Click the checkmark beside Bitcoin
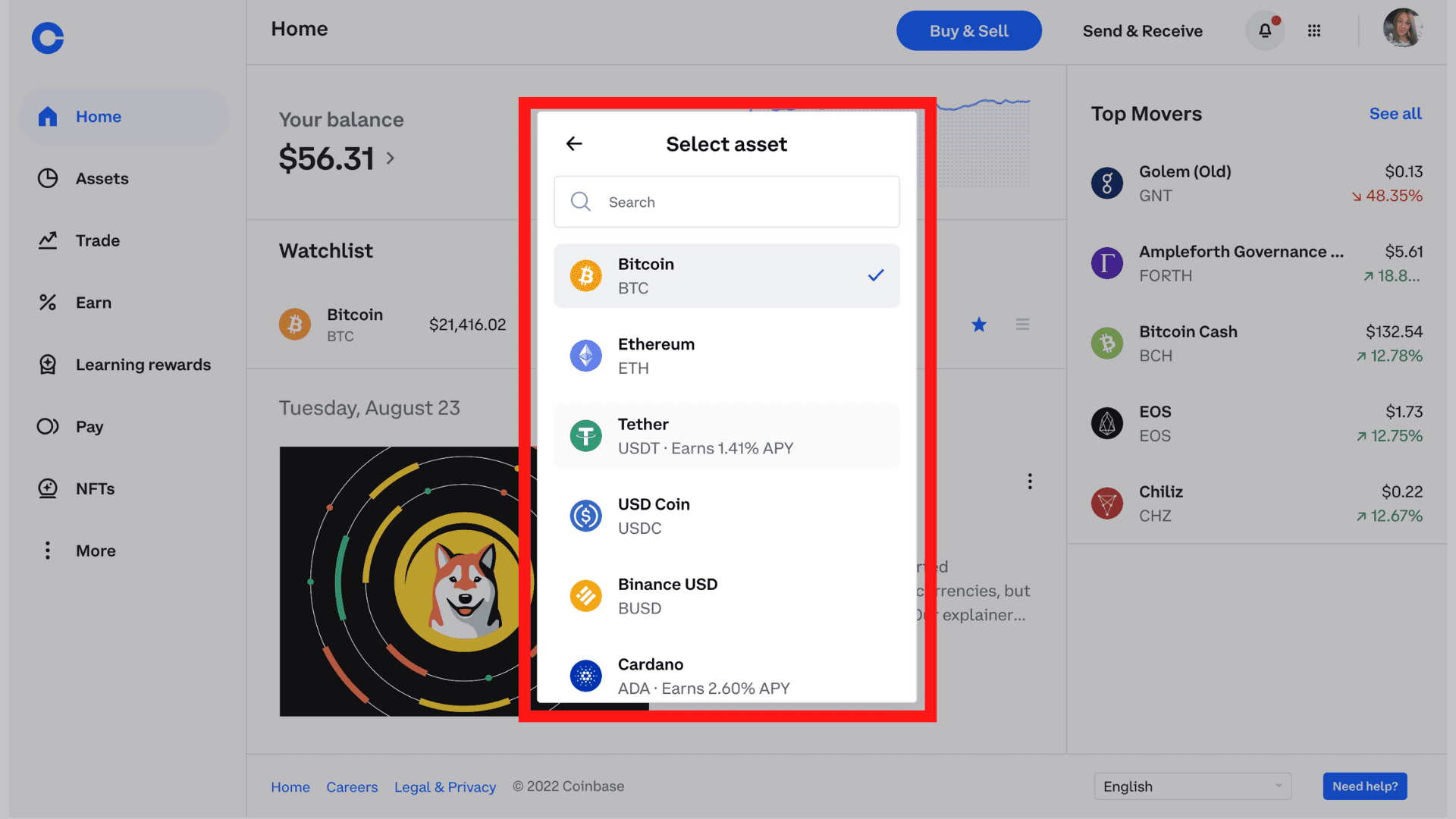The image size is (1456, 819). coord(876,276)
